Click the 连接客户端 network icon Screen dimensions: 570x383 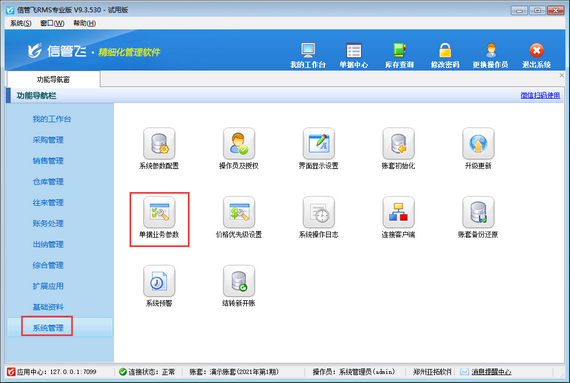(398, 213)
